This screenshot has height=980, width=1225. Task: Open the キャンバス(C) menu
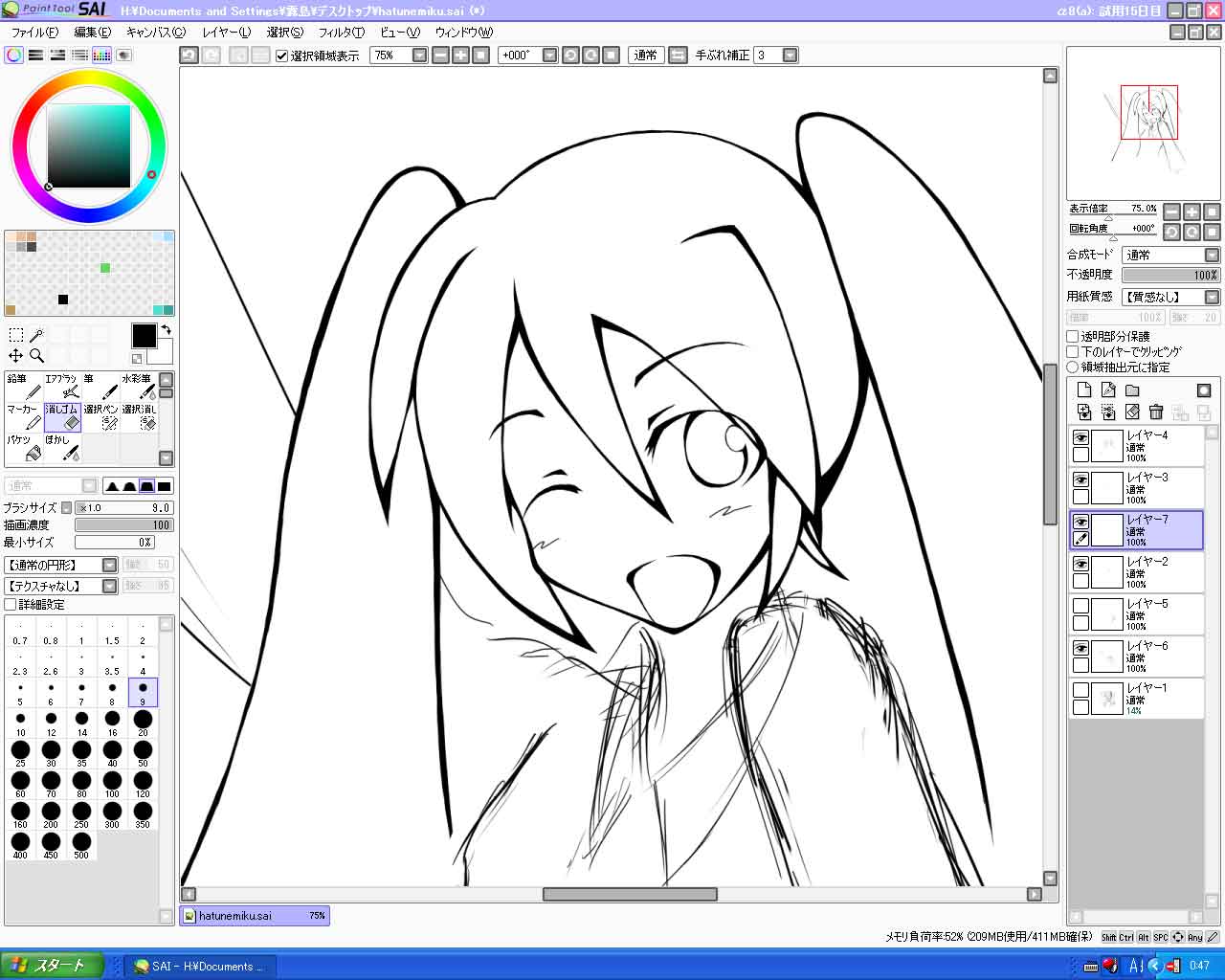coord(156,32)
